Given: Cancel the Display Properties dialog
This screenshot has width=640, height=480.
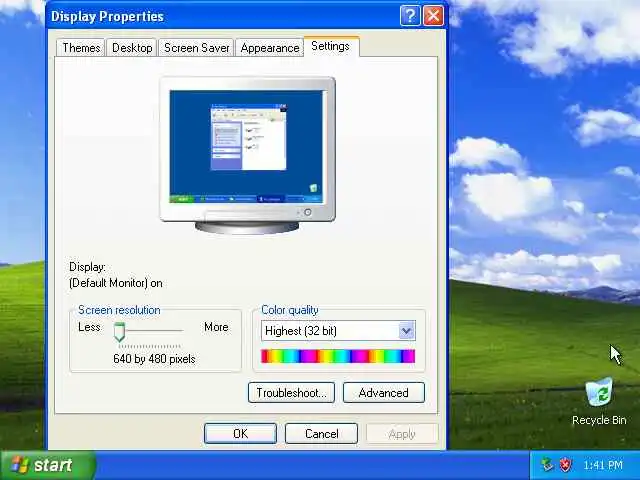Looking at the screenshot, I should 322,433.
